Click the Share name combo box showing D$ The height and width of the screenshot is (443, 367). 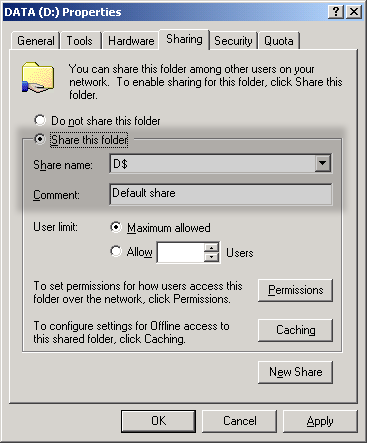pyautogui.click(x=220, y=163)
